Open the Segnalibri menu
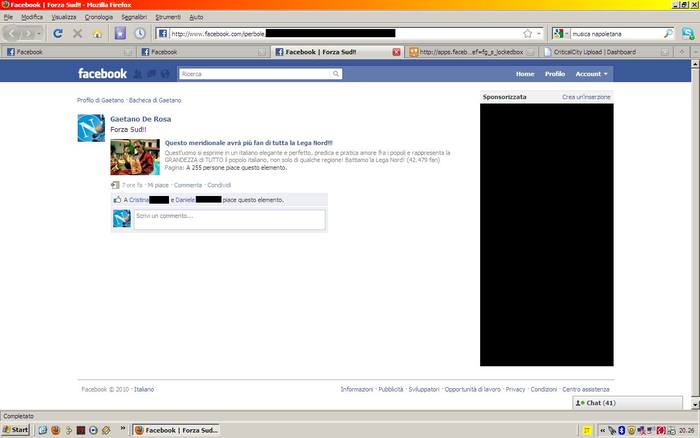The width and height of the screenshot is (700, 438). (x=134, y=17)
